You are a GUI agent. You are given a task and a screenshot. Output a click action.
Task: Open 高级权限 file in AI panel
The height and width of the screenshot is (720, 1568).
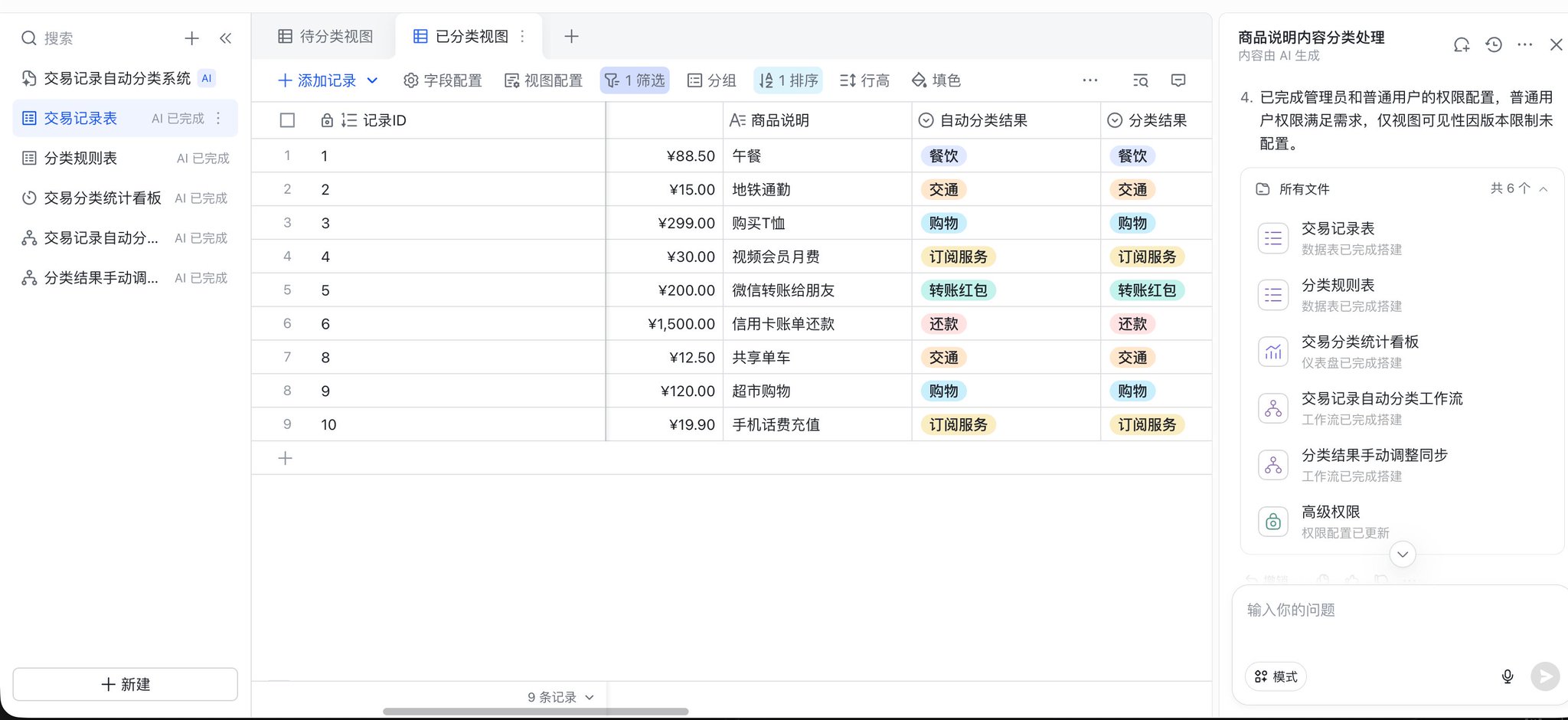click(x=1401, y=522)
